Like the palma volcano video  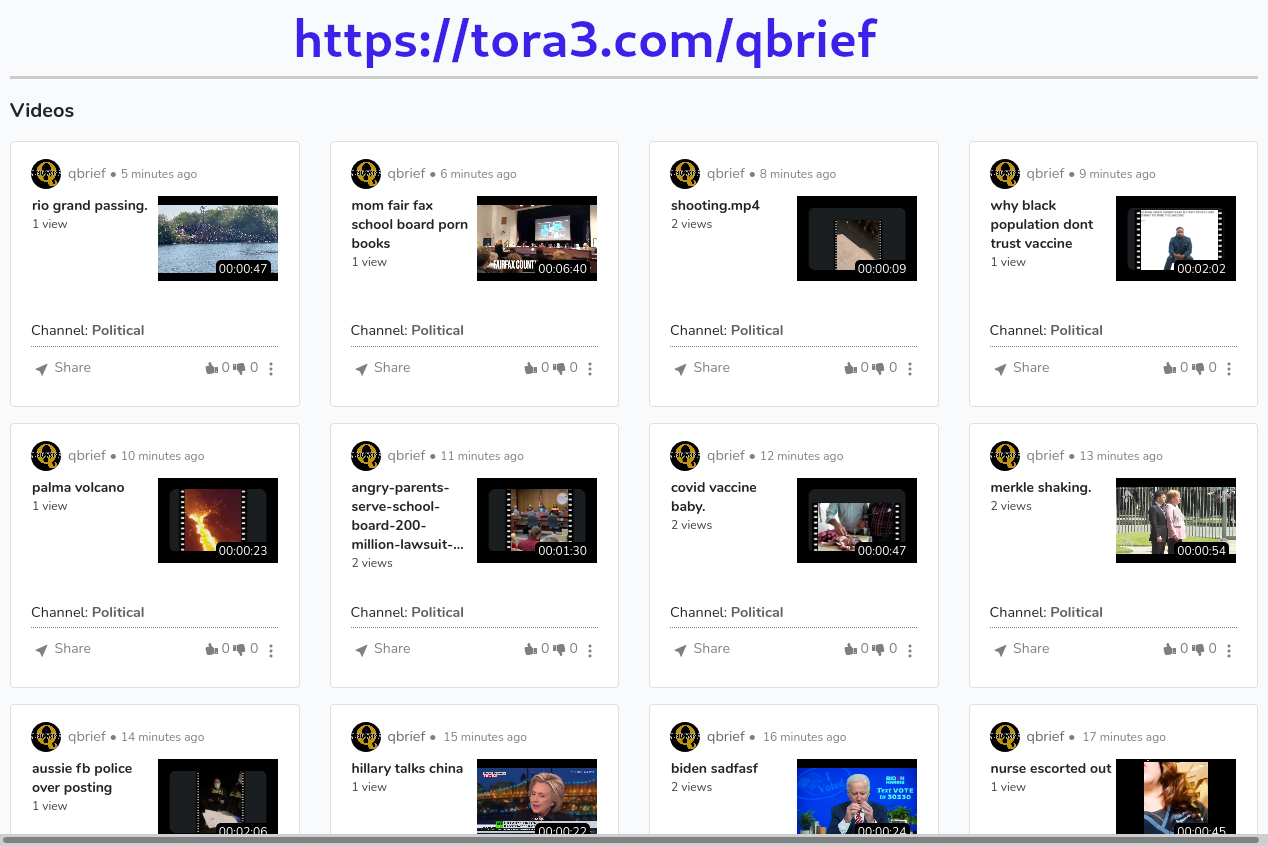pos(211,649)
